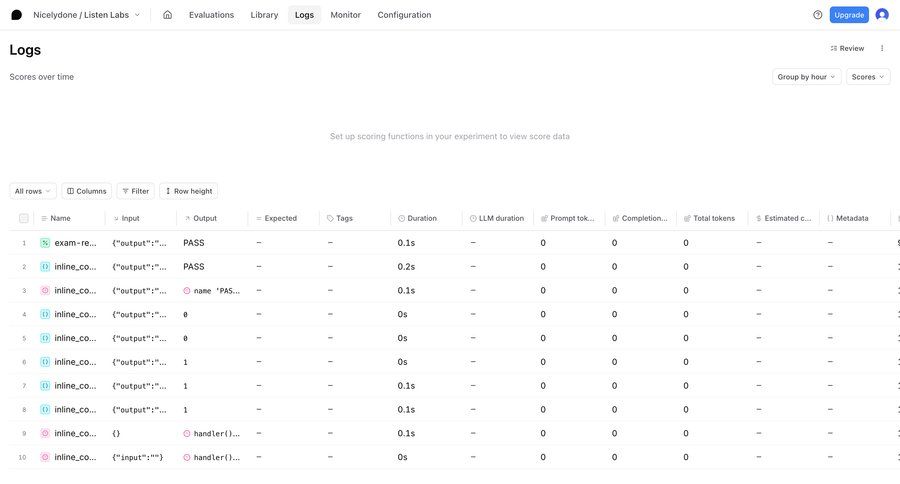Open the user avatar menu
Viewport: 900px width, 484px height.
click(x=882, y=15)
